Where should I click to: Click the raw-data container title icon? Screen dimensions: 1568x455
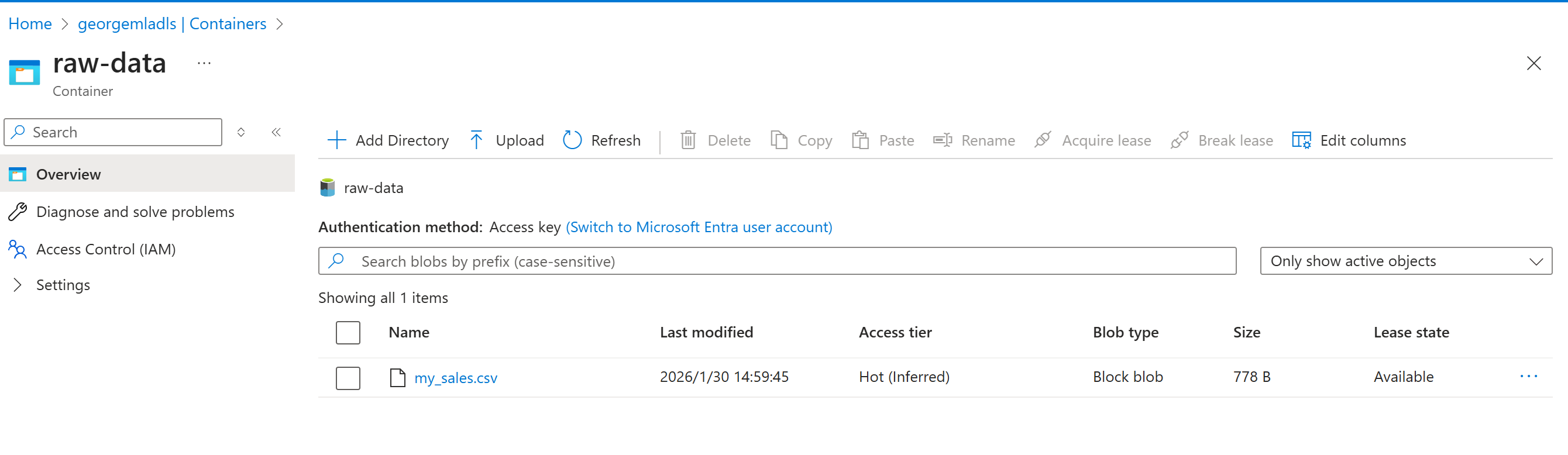[x=25, y=73]
